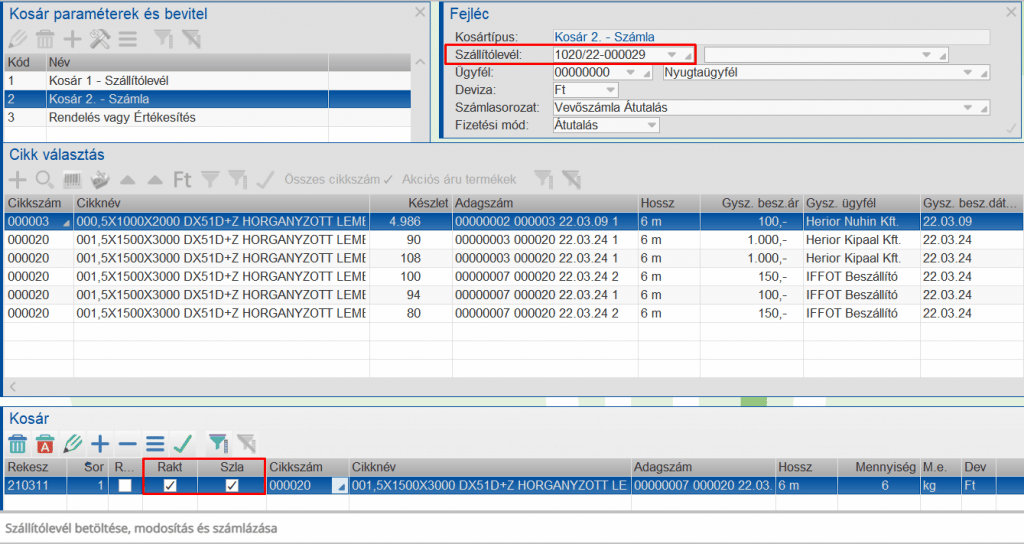Open the Szállítólevél dropdown

tap(673, 54)
